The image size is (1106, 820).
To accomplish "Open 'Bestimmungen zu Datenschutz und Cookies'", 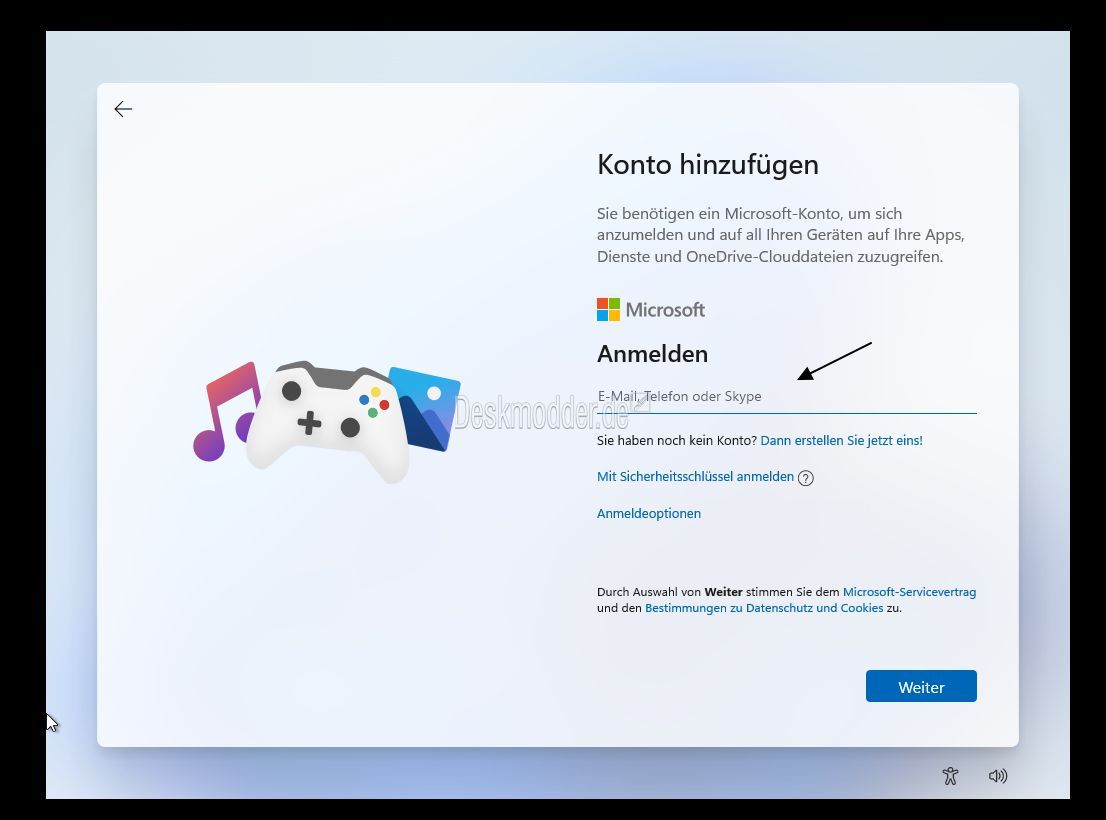I will click(x=764, y=608).
